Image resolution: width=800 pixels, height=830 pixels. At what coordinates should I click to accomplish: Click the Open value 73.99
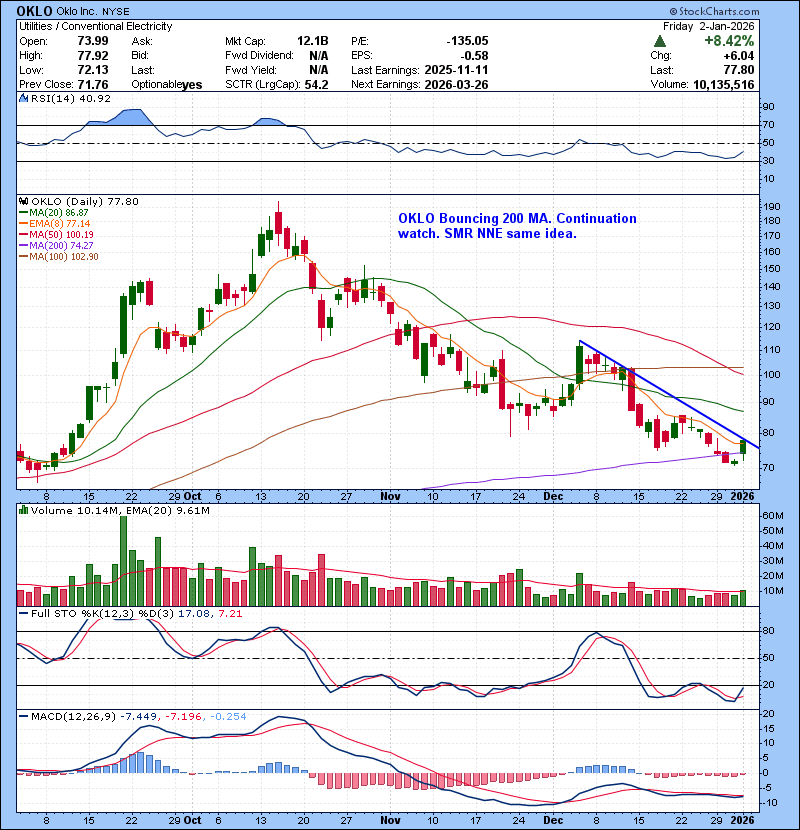93,41
